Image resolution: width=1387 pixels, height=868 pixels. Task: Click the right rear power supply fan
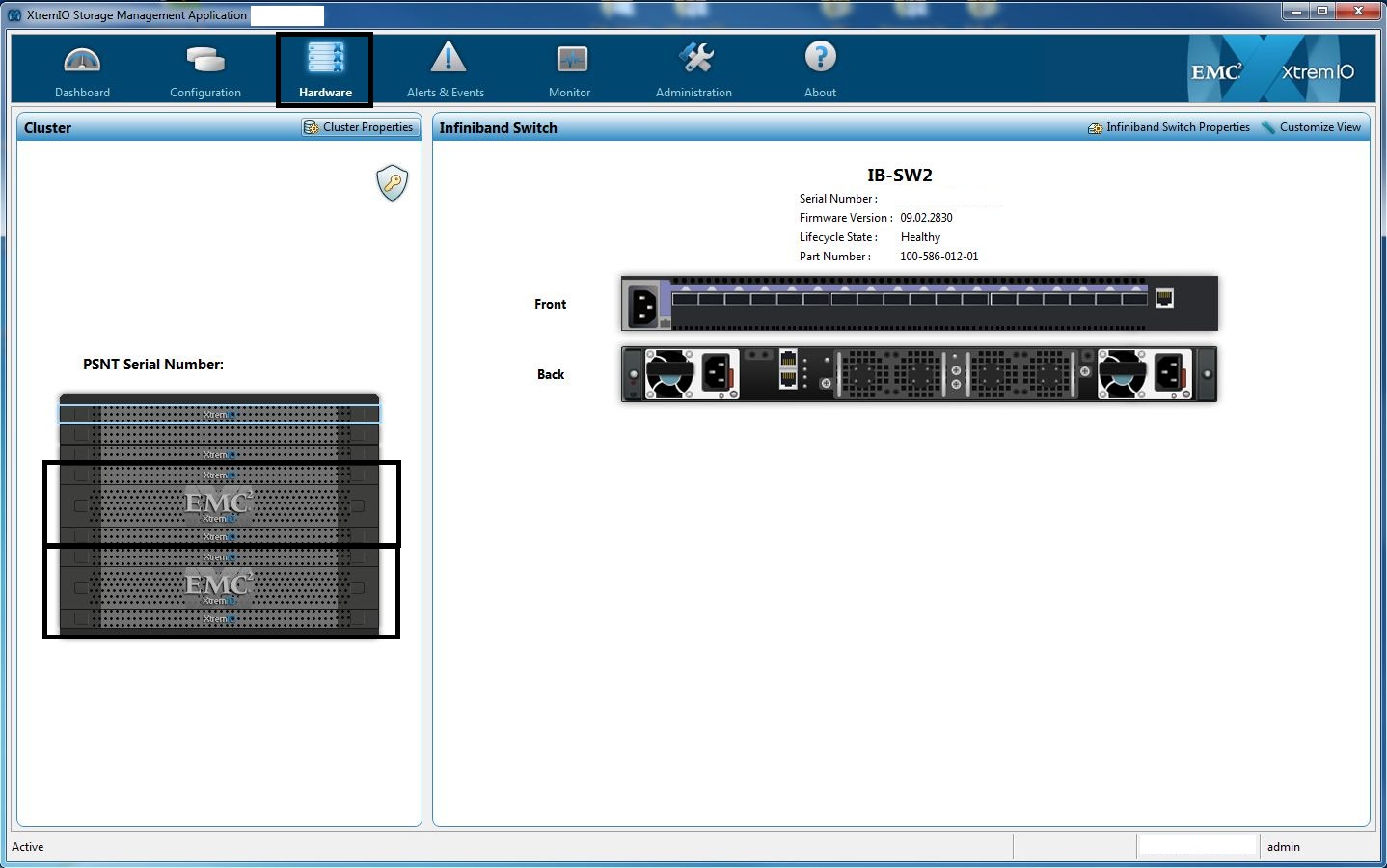(x=1123, y=374)
